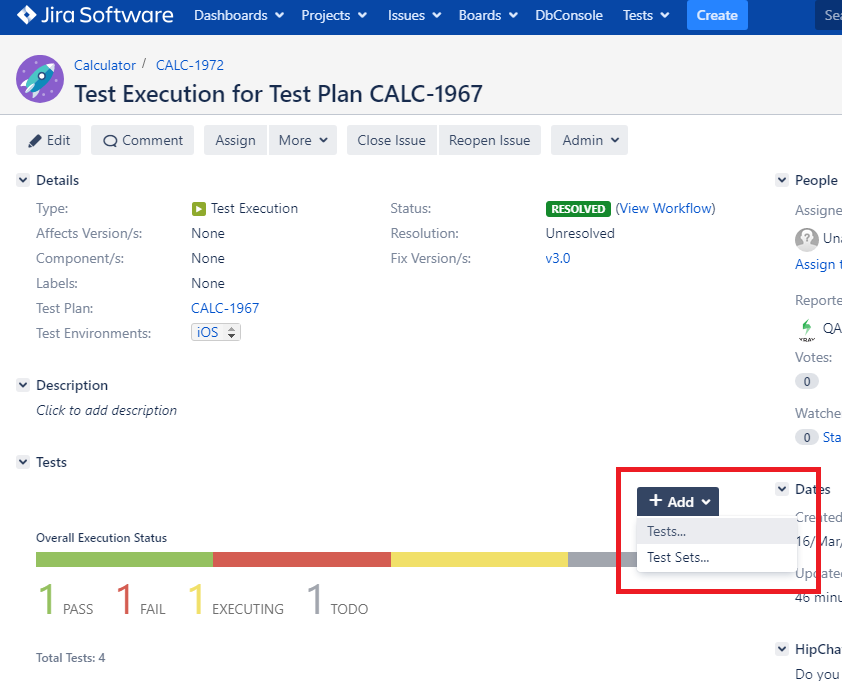Click the unassigned user avatar icon
The width and height of the screenshot is (842, 681).
[807, 239]
